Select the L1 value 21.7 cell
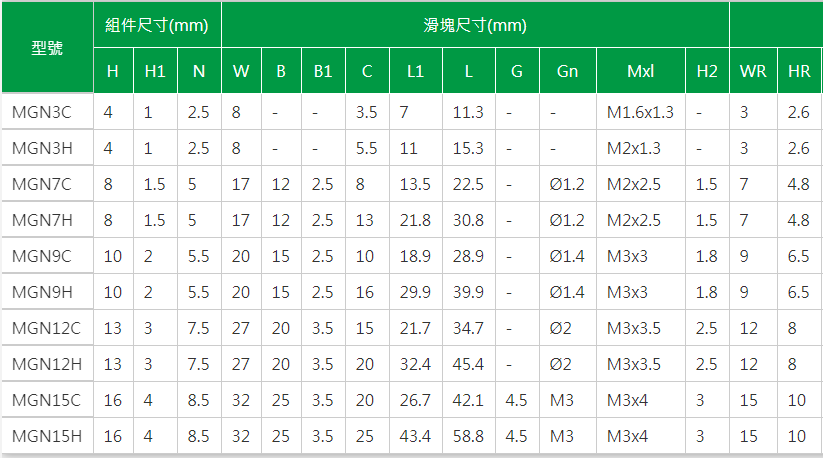Image resolution: width=823 pixels, height=458 pixels. pyautogui.click(x=416, y=328)
